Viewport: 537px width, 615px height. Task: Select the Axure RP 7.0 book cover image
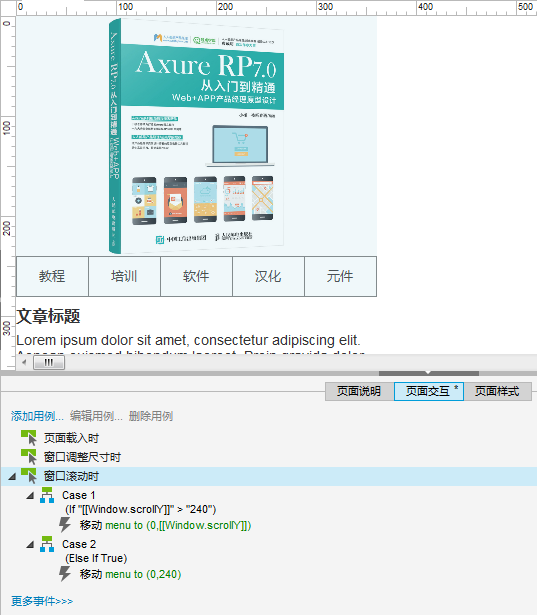pyautogui.click(x=197, y=136)
